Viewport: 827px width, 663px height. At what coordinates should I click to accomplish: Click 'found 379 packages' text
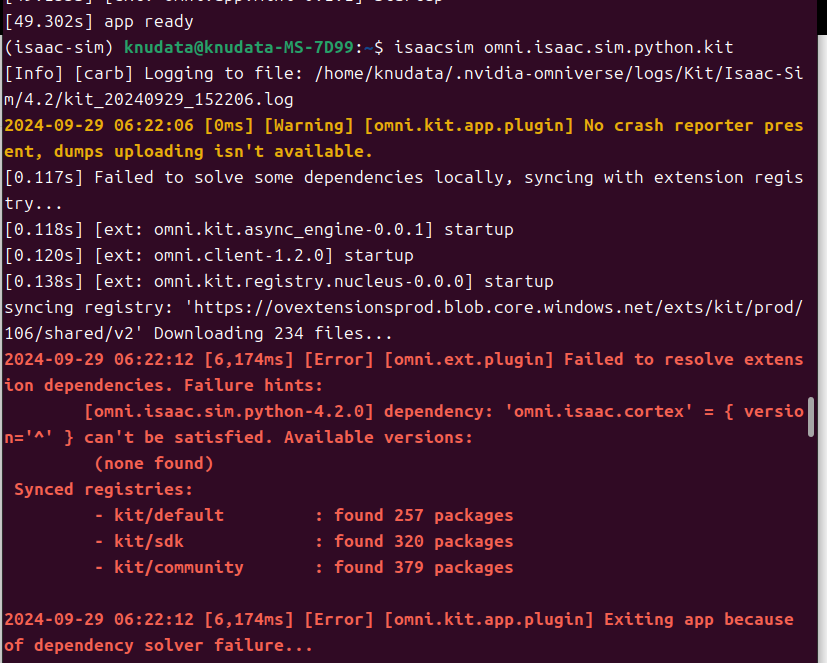tap(424, 568)
